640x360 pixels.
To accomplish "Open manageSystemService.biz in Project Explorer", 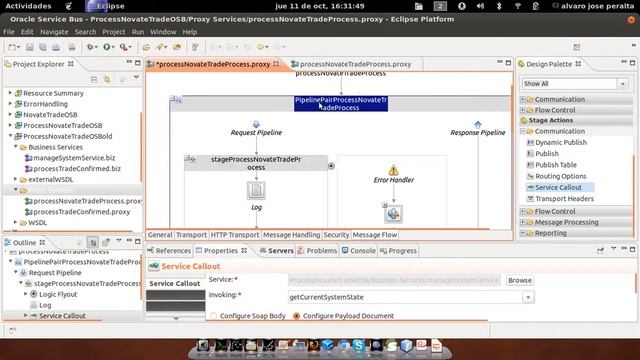I will (x=74, y=158).
